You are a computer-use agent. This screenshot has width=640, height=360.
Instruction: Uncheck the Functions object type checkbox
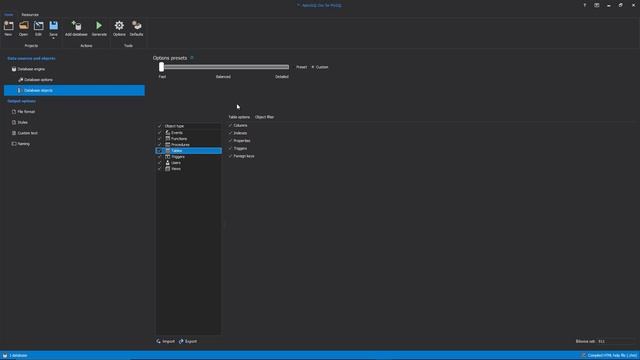tap(160, 139)
